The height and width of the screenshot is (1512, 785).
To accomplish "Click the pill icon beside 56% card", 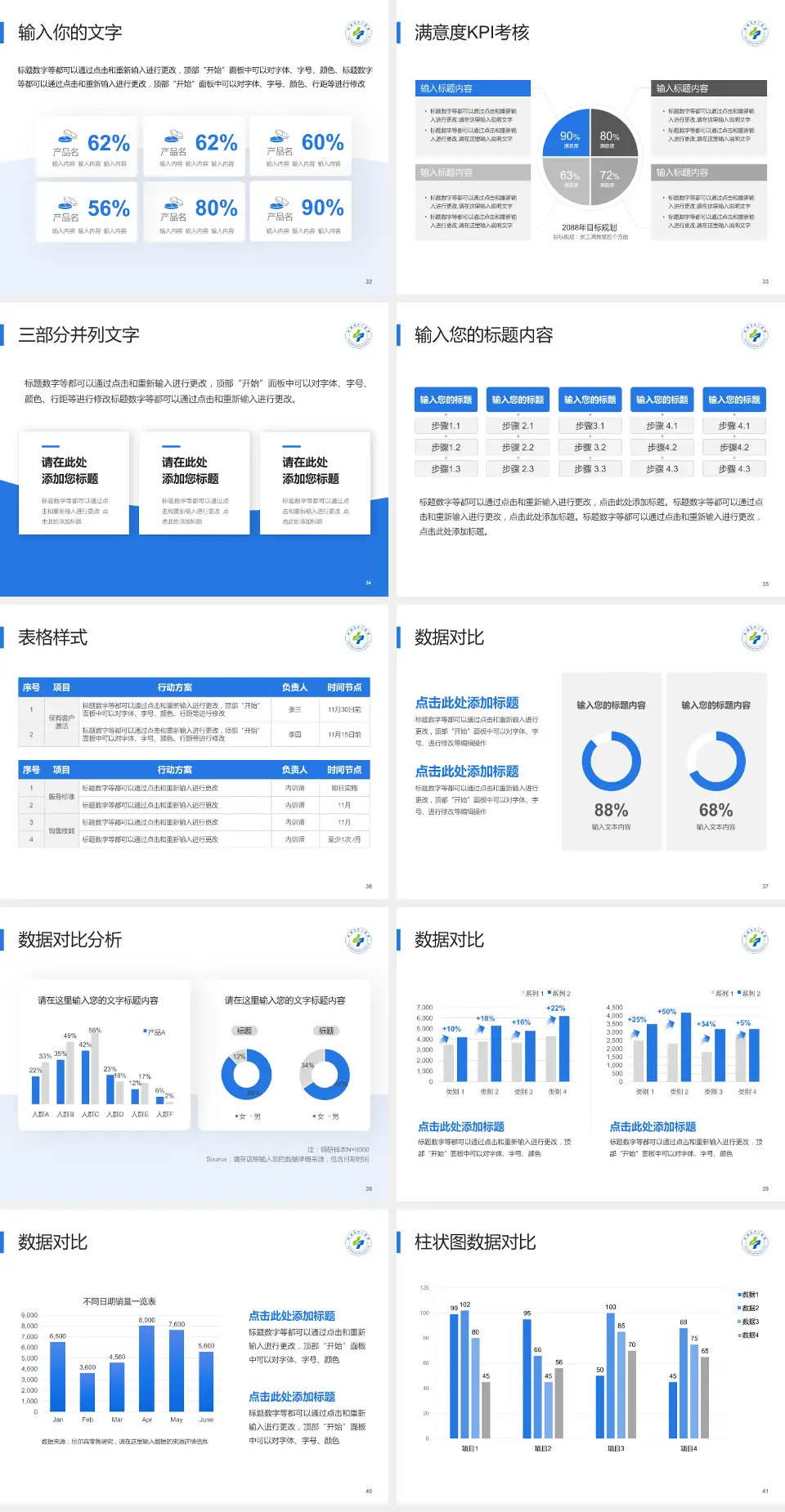I will pyautogui.click(x=65, y=202).
